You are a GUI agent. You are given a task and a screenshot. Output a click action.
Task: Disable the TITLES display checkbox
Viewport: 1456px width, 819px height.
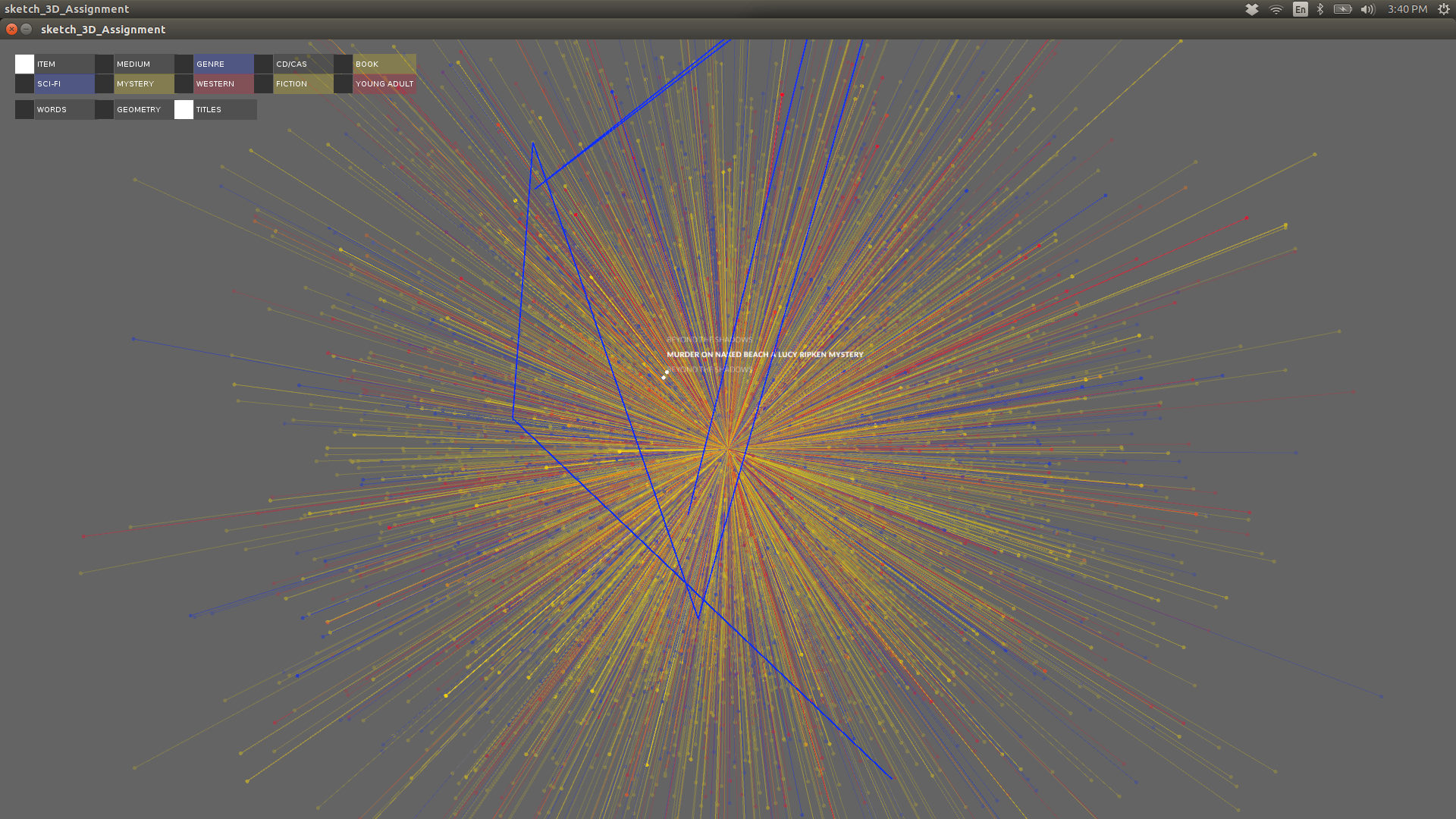pos(184,109)
